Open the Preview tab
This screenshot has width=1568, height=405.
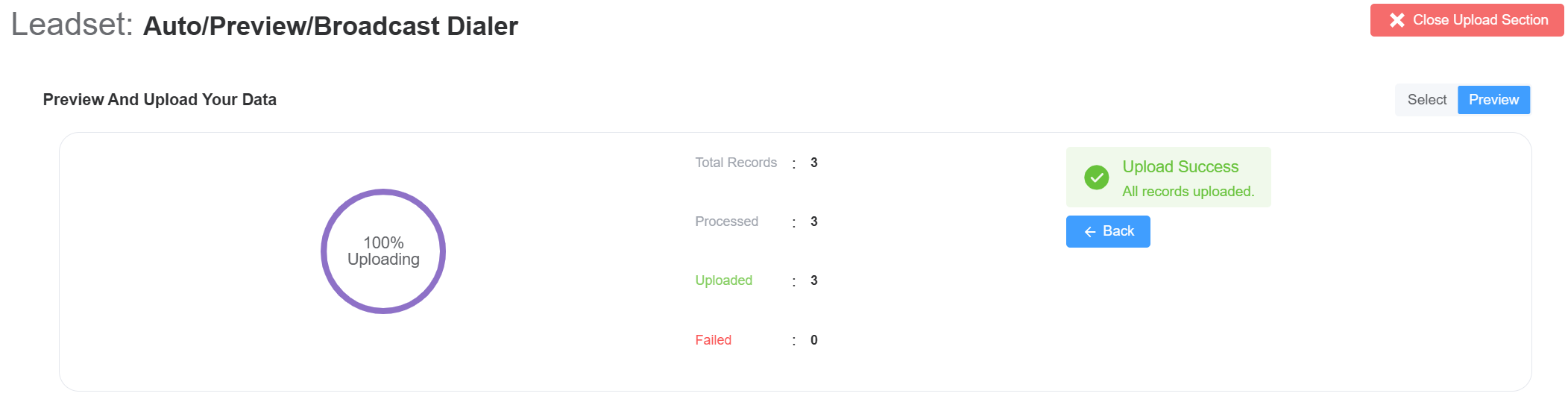(1493, 100)
